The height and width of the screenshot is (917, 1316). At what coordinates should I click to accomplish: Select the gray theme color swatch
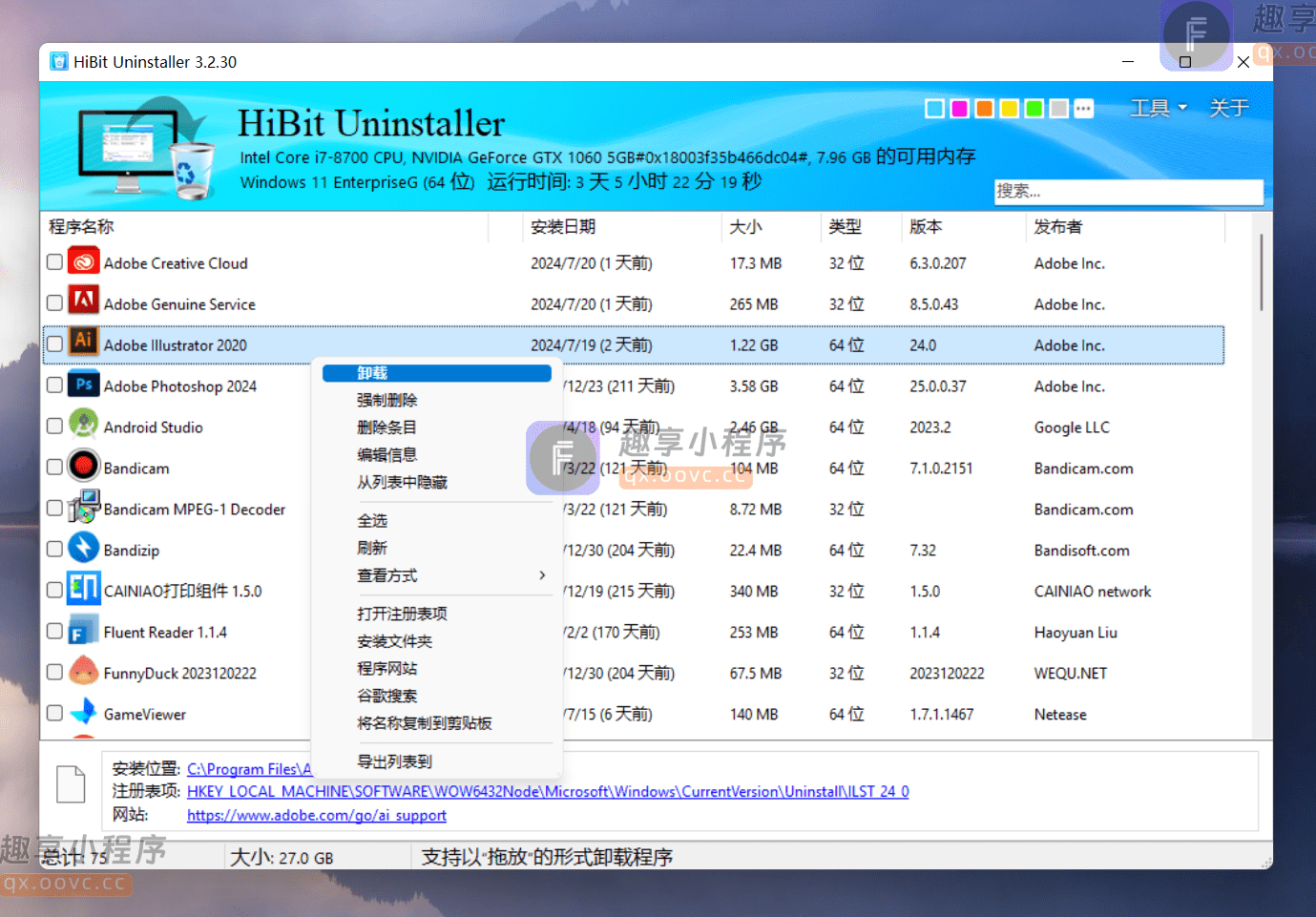[x=1059, y=108]
